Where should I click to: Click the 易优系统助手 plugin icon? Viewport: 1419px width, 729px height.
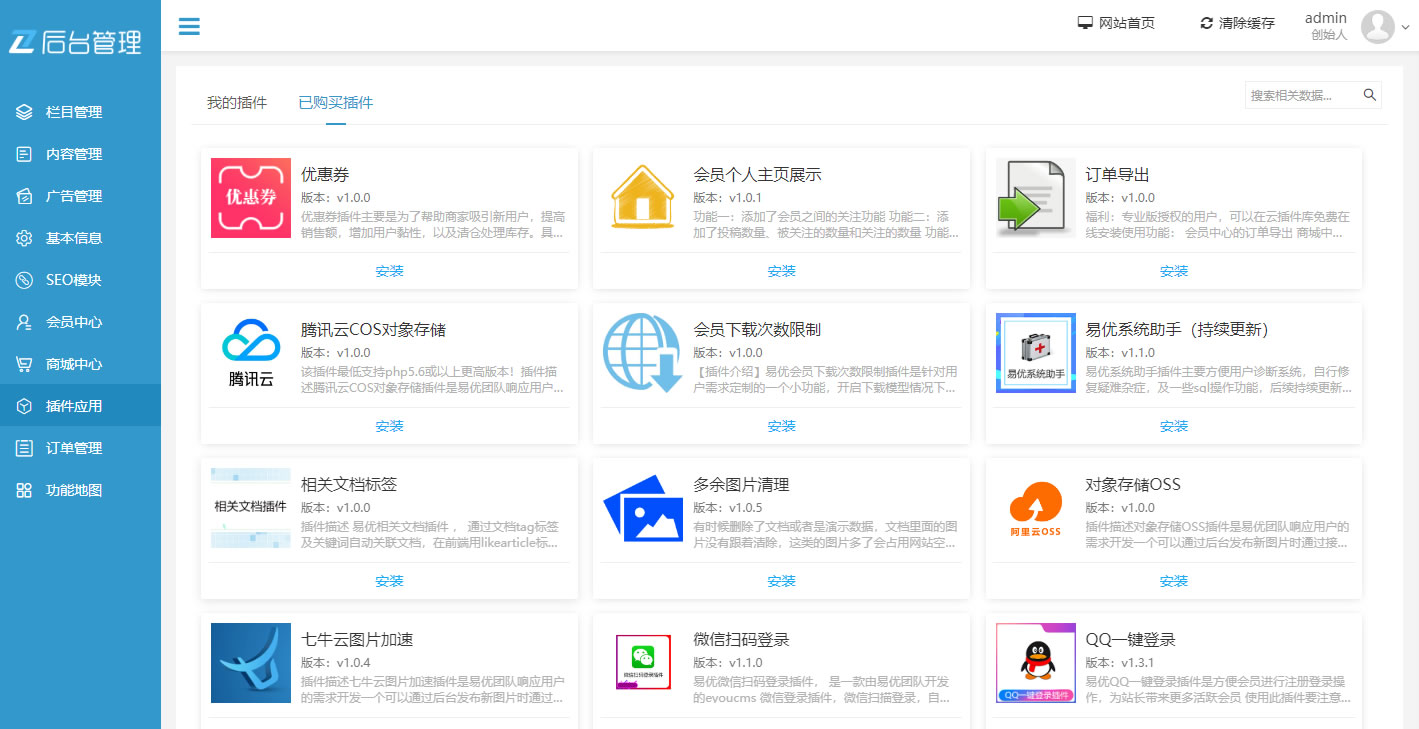pyautogui.click(x=1035, y=353)
